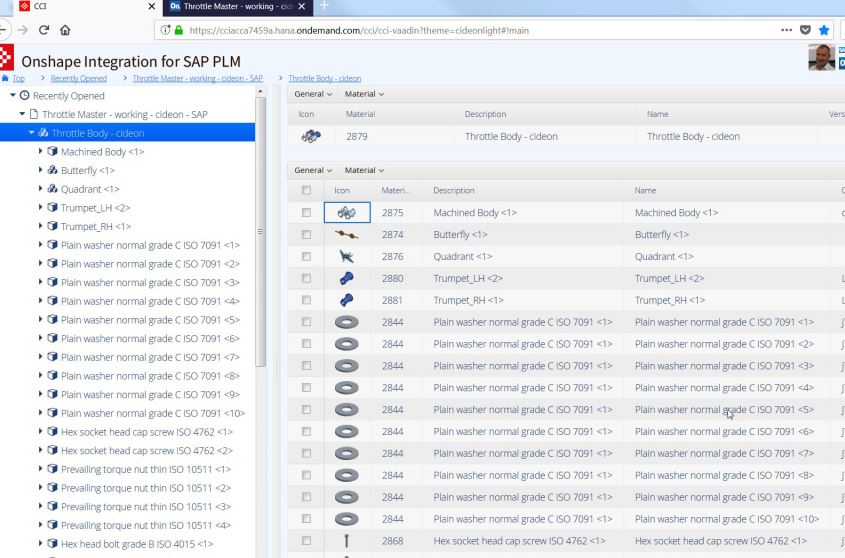Expand Machined Body <1> tree node

pyautogui.click(x=40, y=151)
